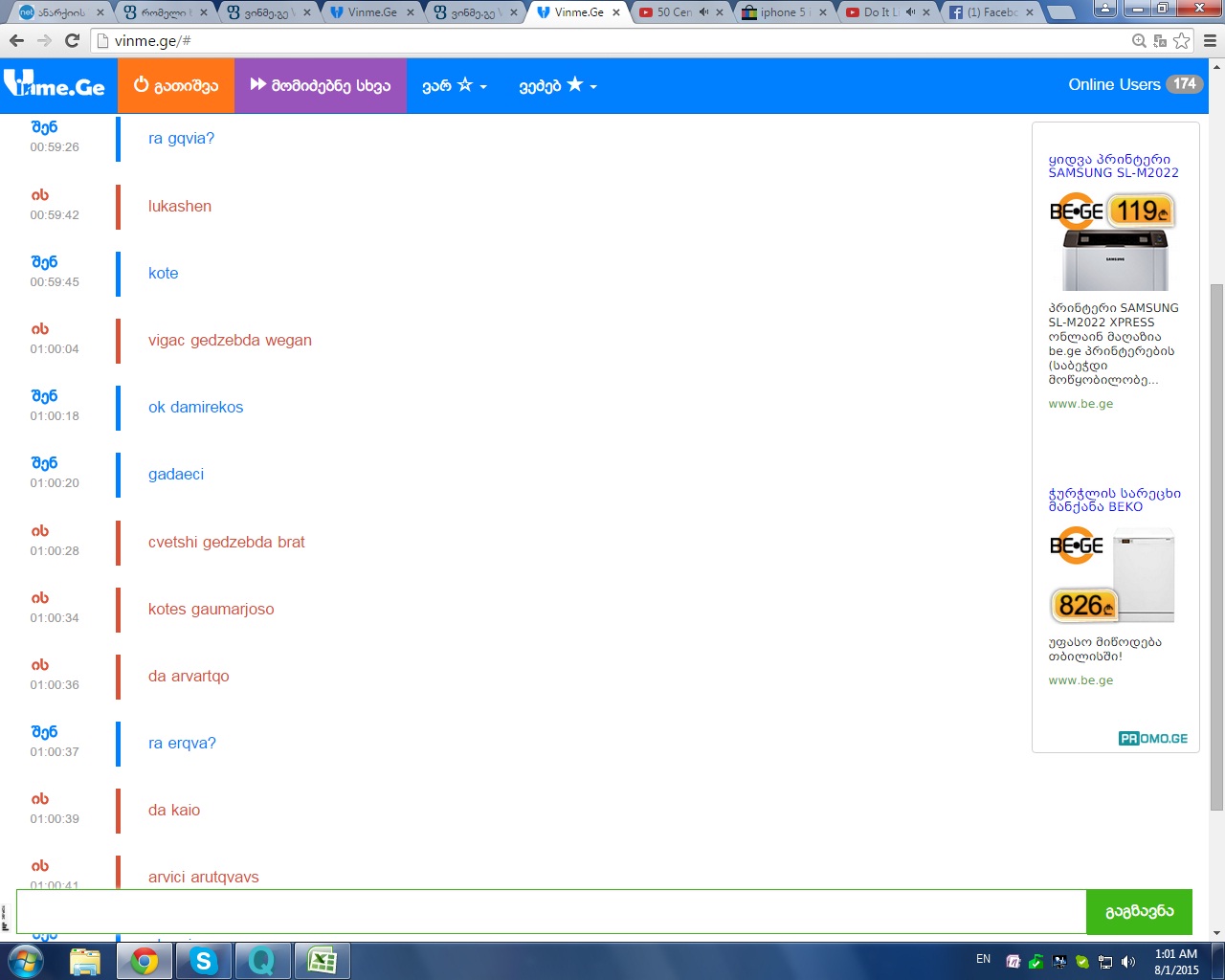Click the message "arvici arutqvavs"
This screenshot has width=1225, height=980.
tap(204, 878)
